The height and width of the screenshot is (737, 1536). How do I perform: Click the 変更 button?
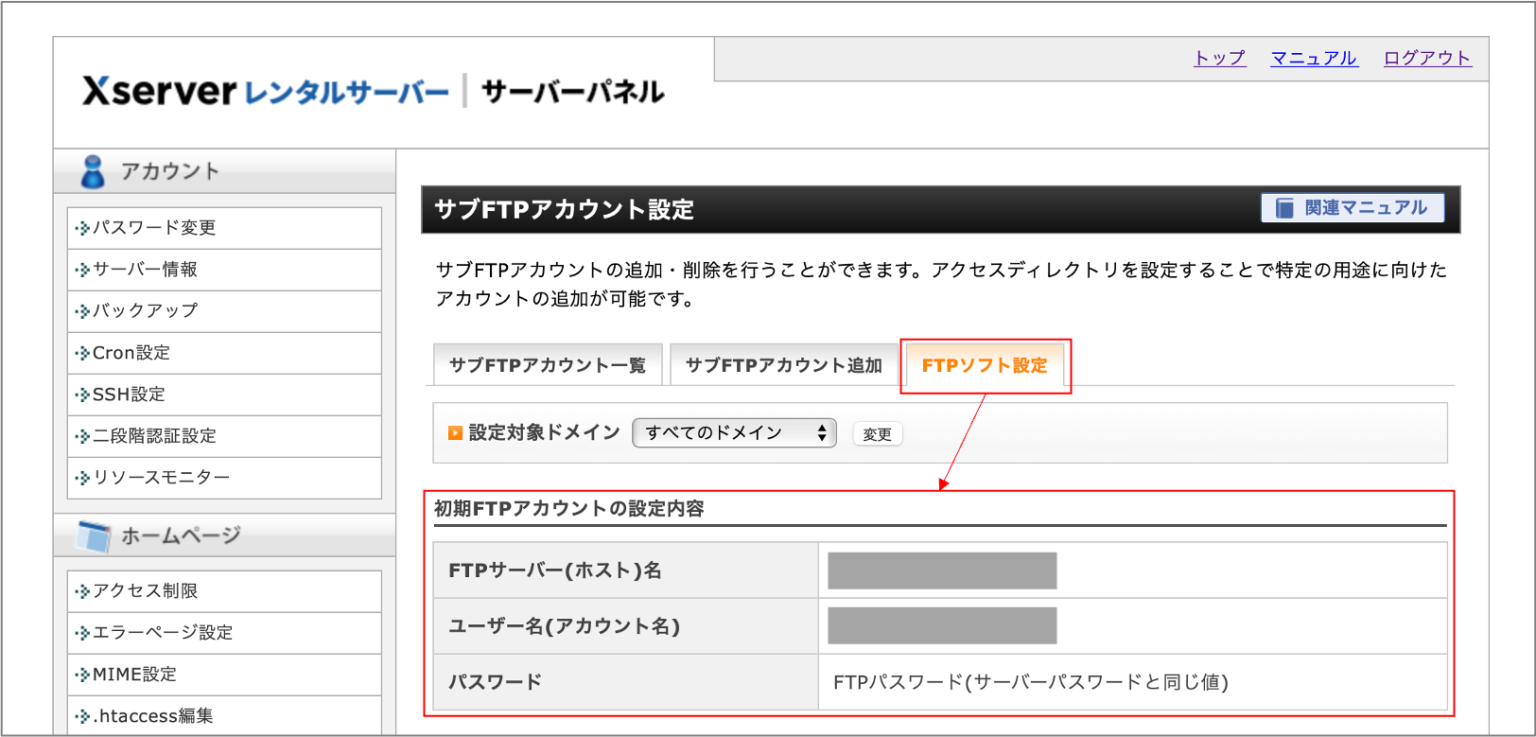[877, 433]
